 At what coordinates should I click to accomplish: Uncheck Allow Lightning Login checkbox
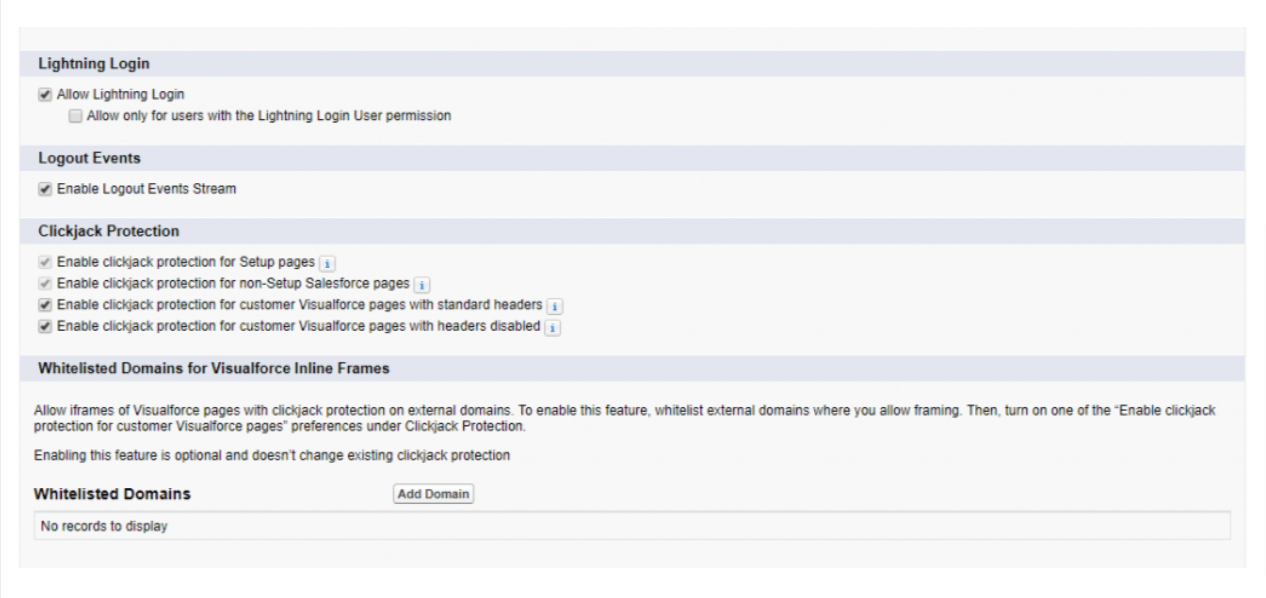pos(44,95)
